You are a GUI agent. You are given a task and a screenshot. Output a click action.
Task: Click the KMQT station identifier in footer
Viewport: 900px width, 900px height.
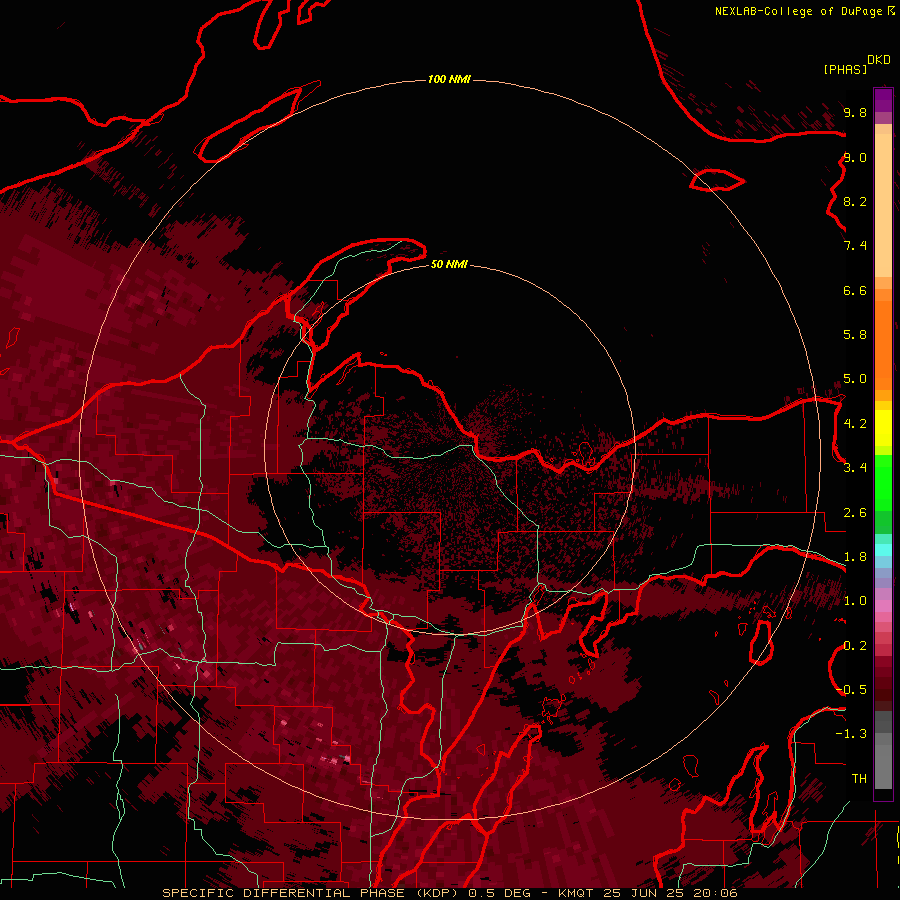(575, 893)
